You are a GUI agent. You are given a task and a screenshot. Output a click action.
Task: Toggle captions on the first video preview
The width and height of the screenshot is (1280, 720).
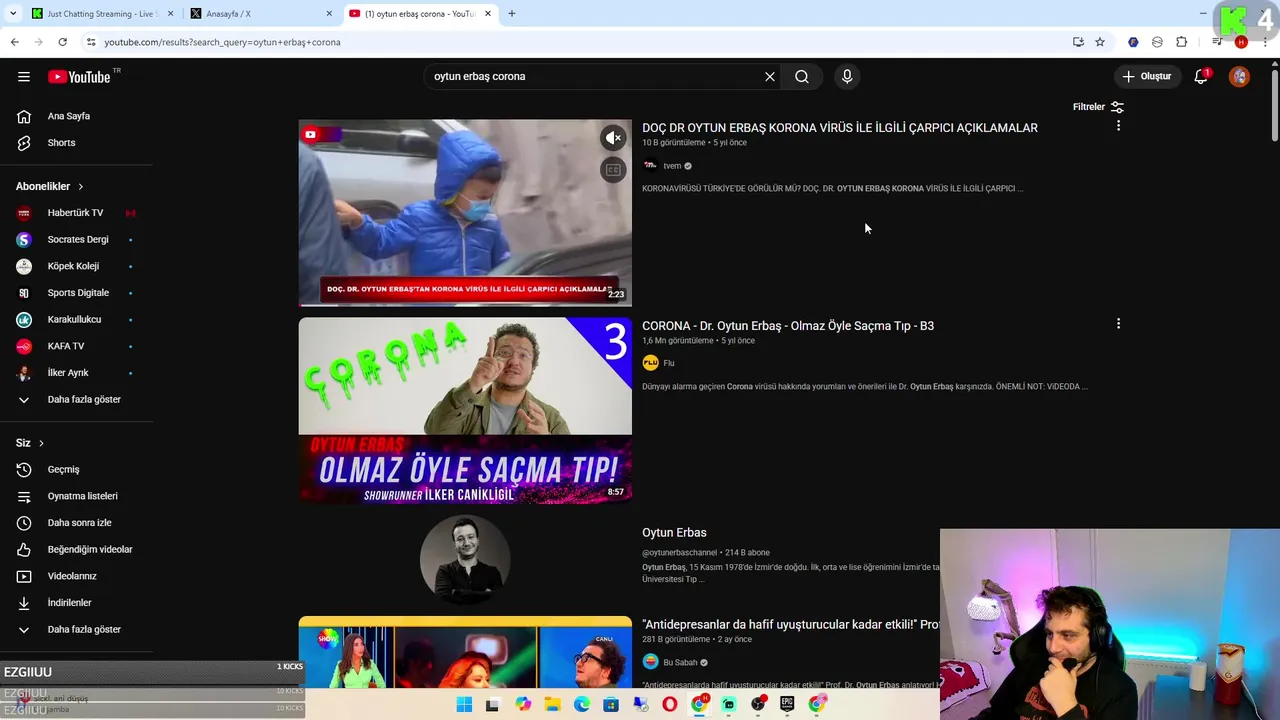(x=613, y=170)
